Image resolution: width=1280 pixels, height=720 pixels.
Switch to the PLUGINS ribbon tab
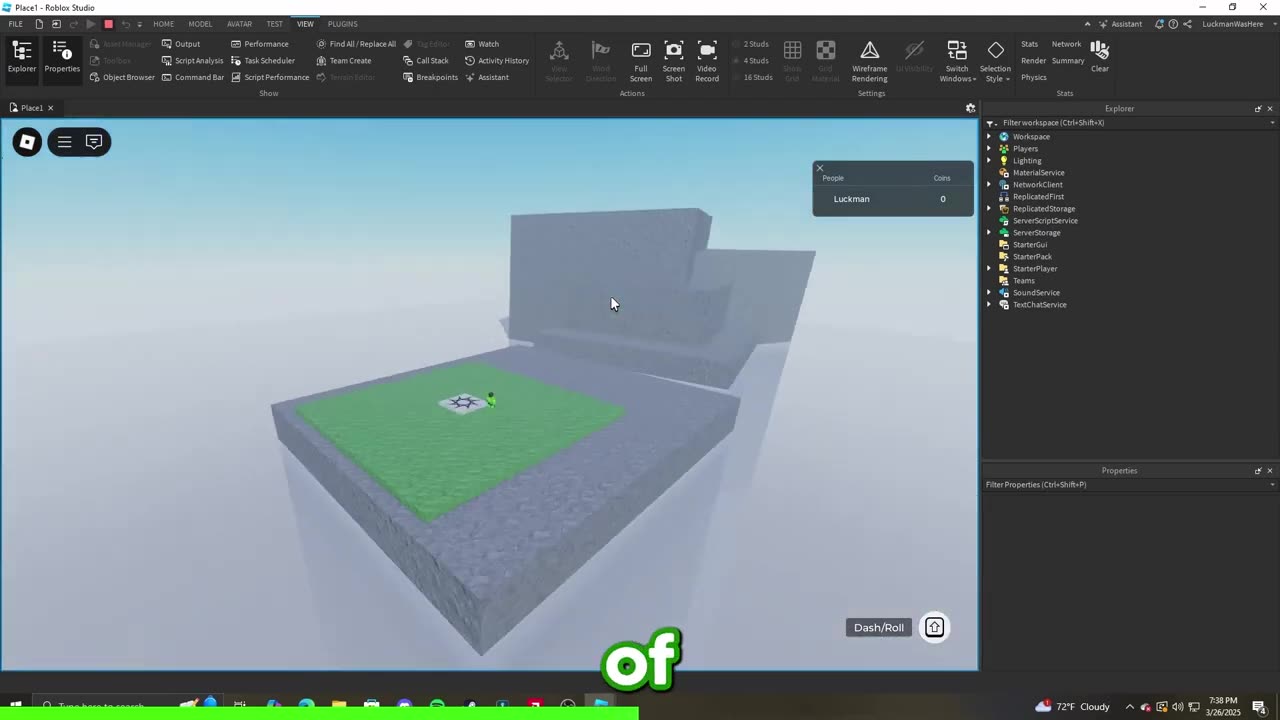click(x=342, y=24)
